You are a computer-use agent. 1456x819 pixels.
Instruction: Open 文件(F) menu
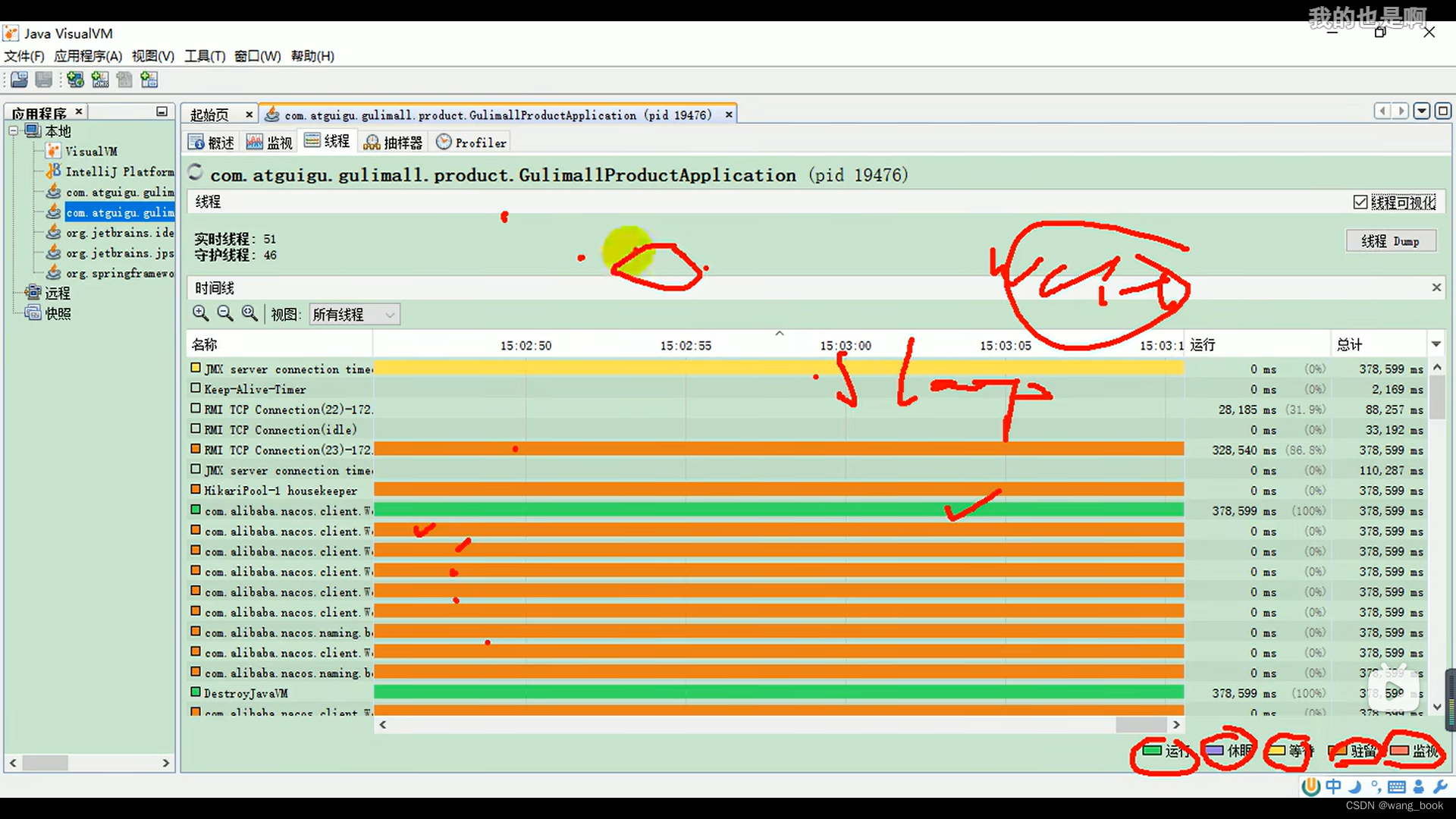tap(24, 56)
